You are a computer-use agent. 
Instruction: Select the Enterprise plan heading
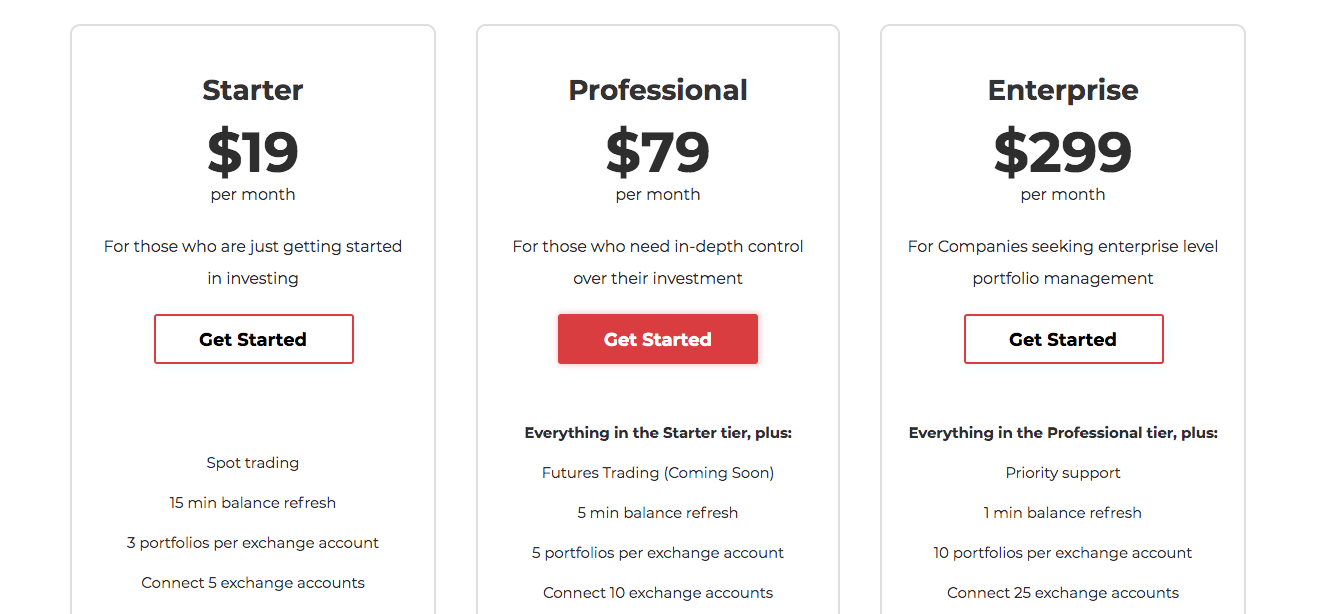pyautogui.click(x=1063, y=90)
